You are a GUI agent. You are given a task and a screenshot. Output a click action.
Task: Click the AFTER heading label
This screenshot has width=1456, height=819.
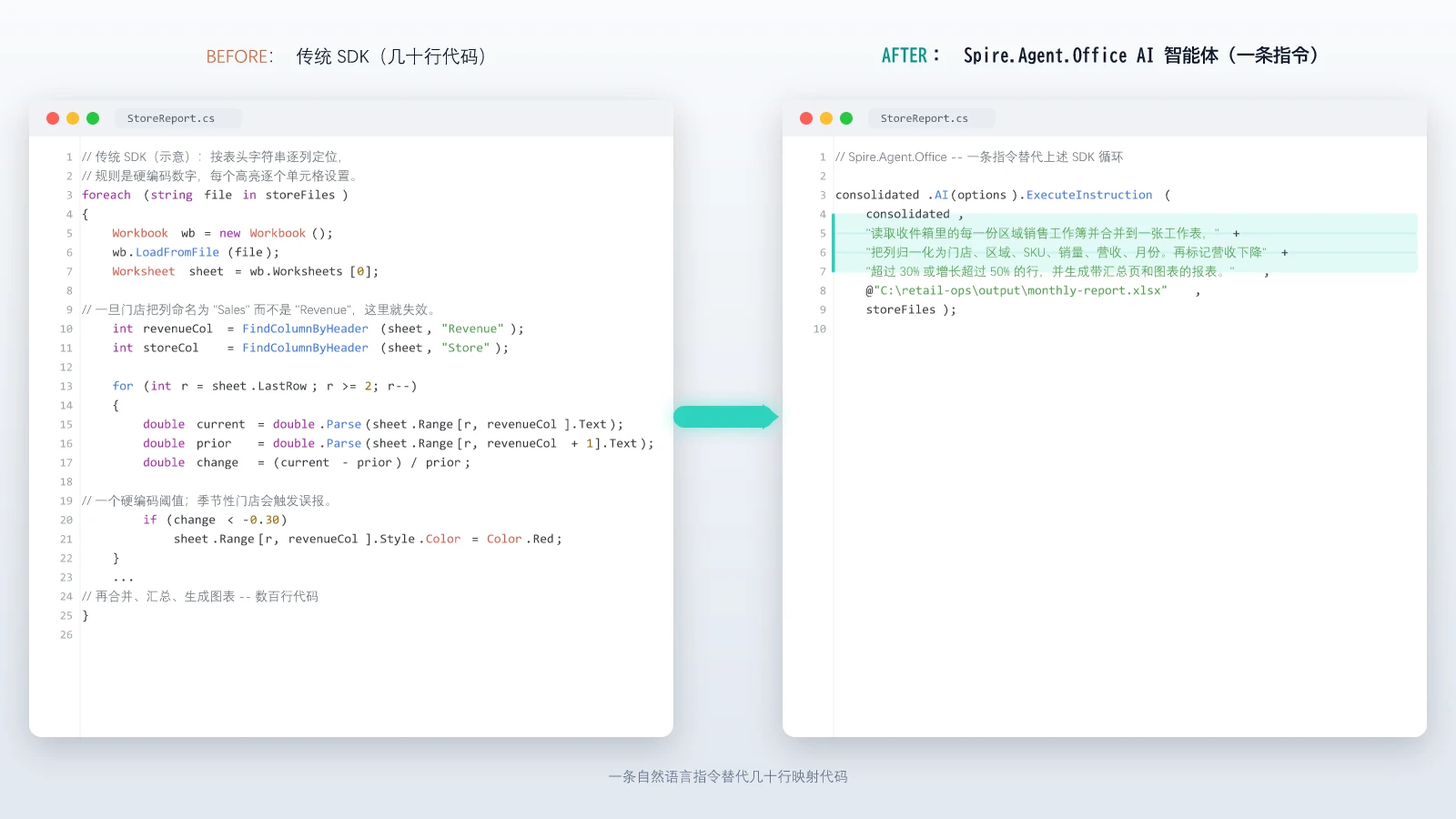pyautogui.click(x=910, y=56)
